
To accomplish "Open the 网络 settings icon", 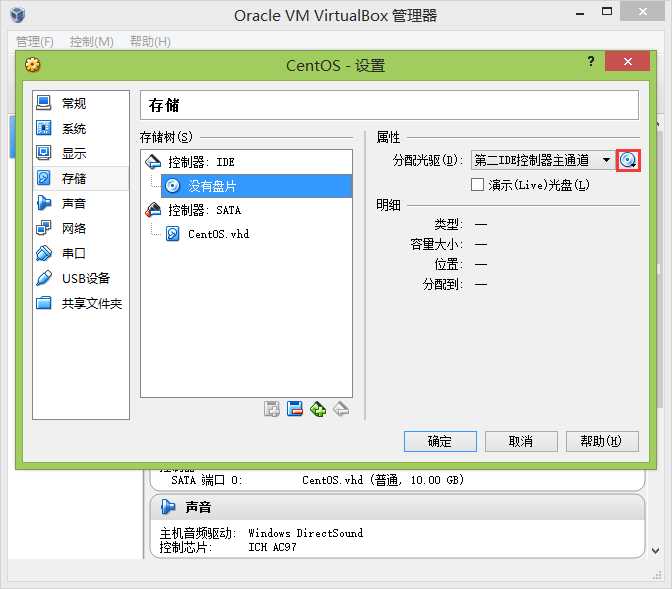I will pyautogui.click(x=44, y=228).
